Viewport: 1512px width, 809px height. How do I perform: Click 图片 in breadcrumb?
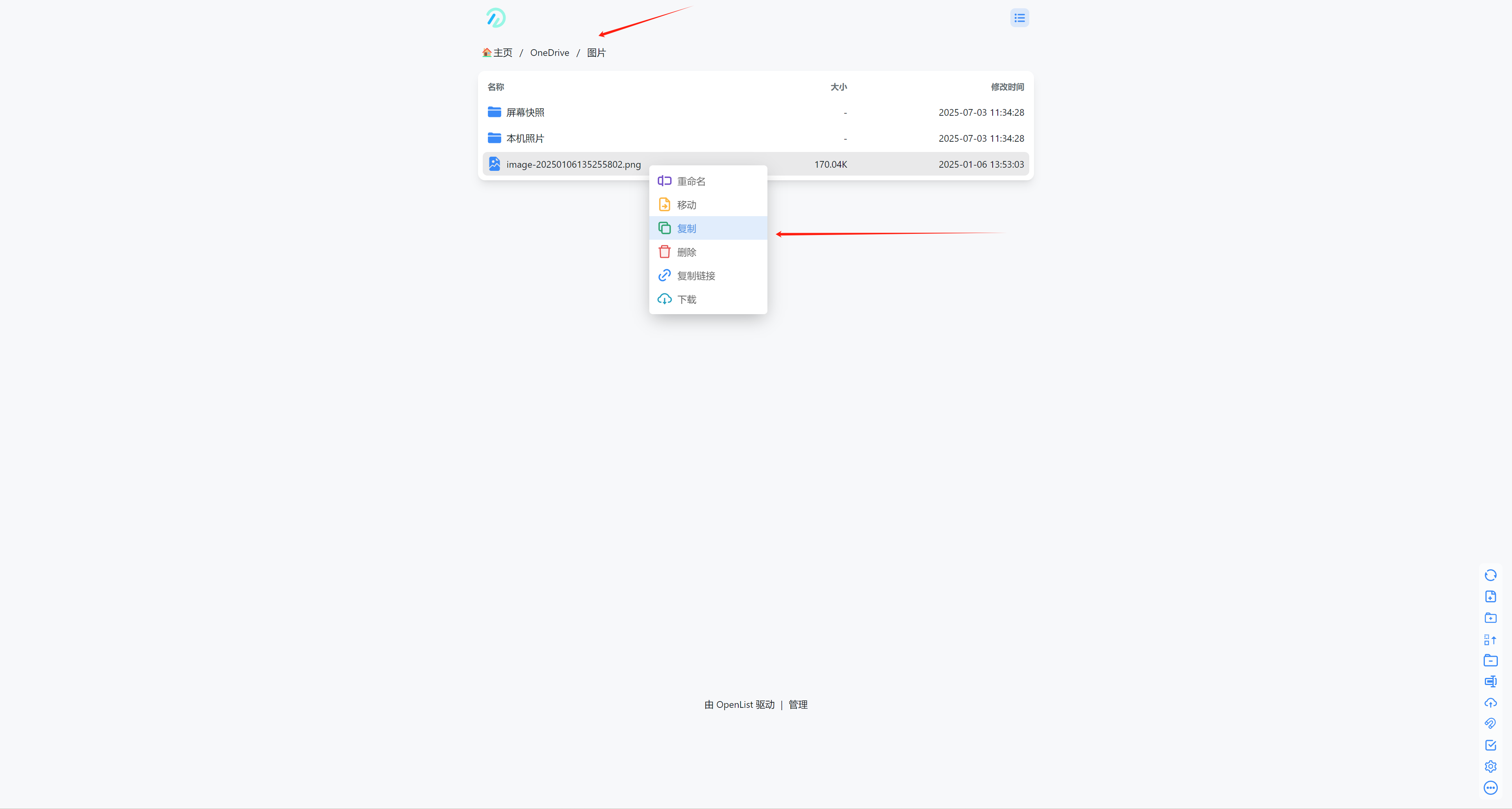click(597, 53)
